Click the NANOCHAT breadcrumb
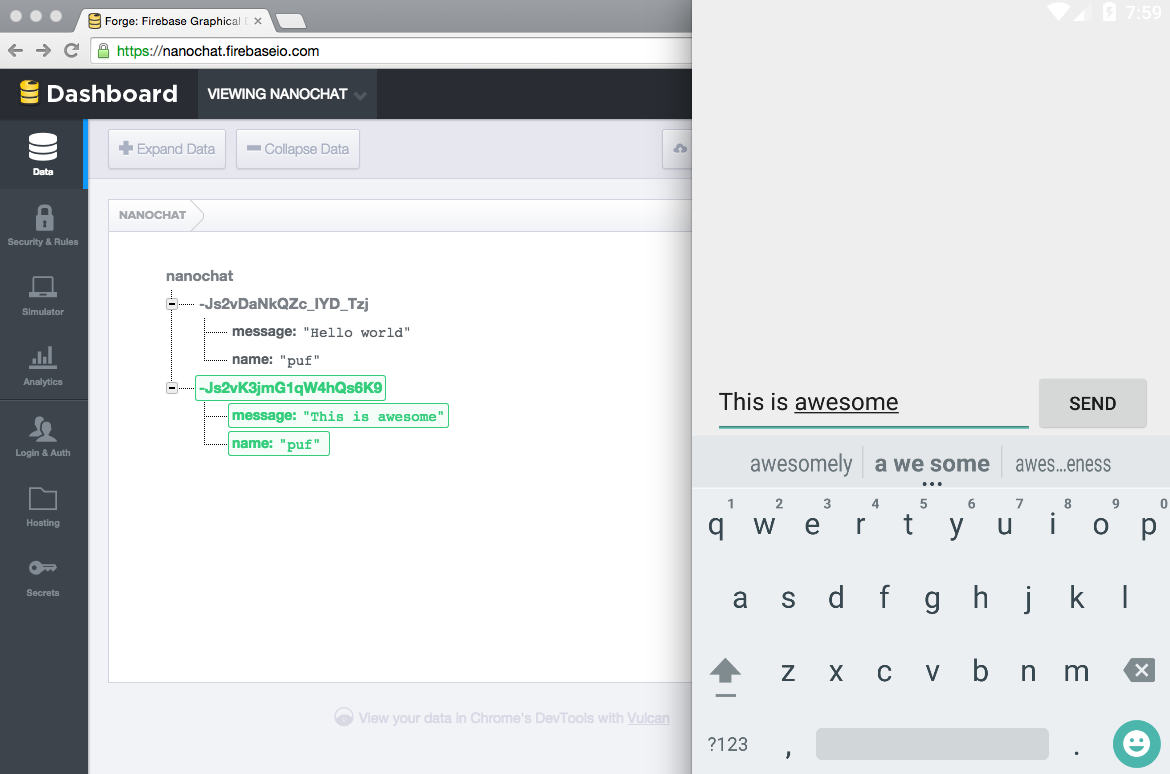 (152, 215)
